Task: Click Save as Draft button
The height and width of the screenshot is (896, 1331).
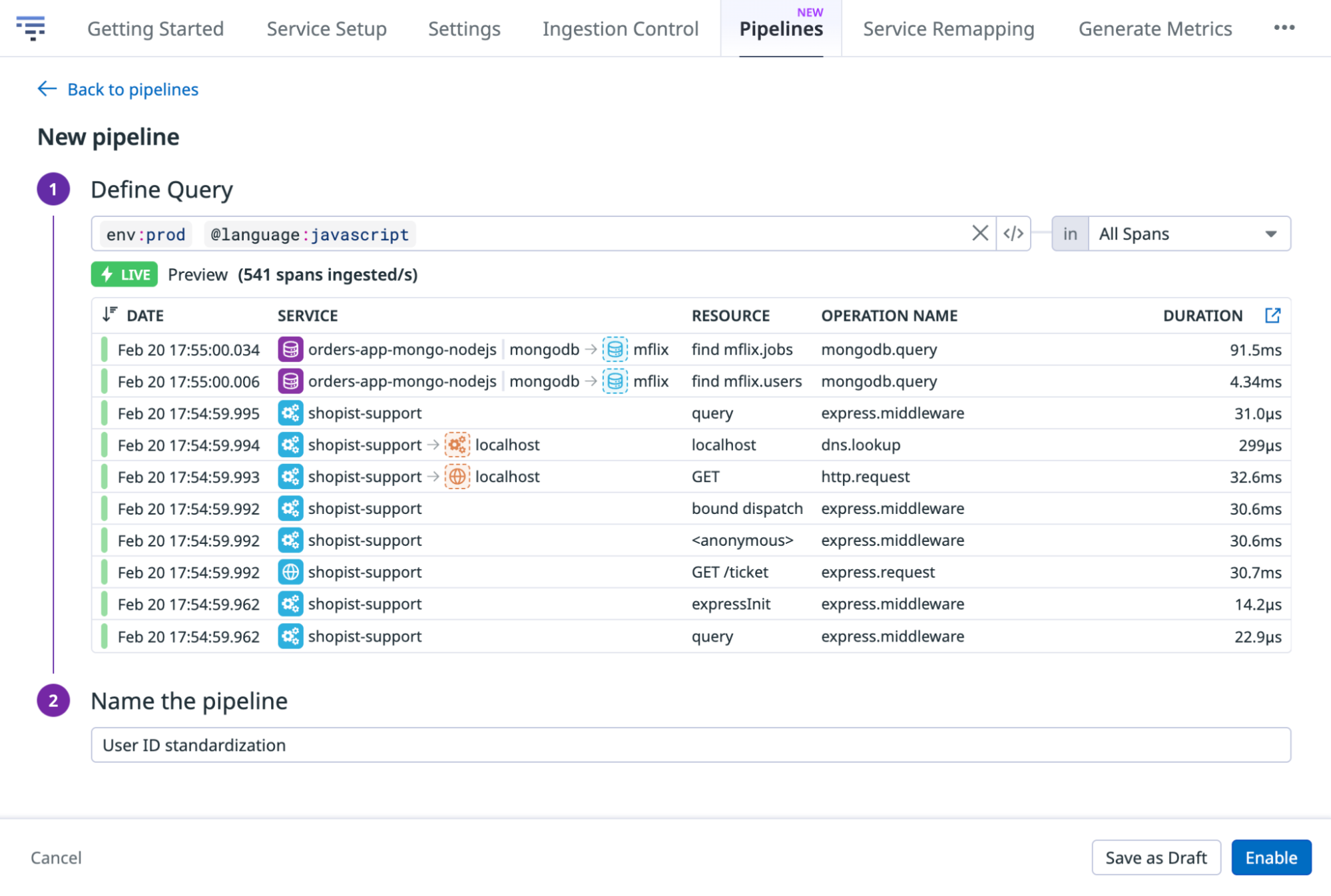Action: coord(1155,857)
